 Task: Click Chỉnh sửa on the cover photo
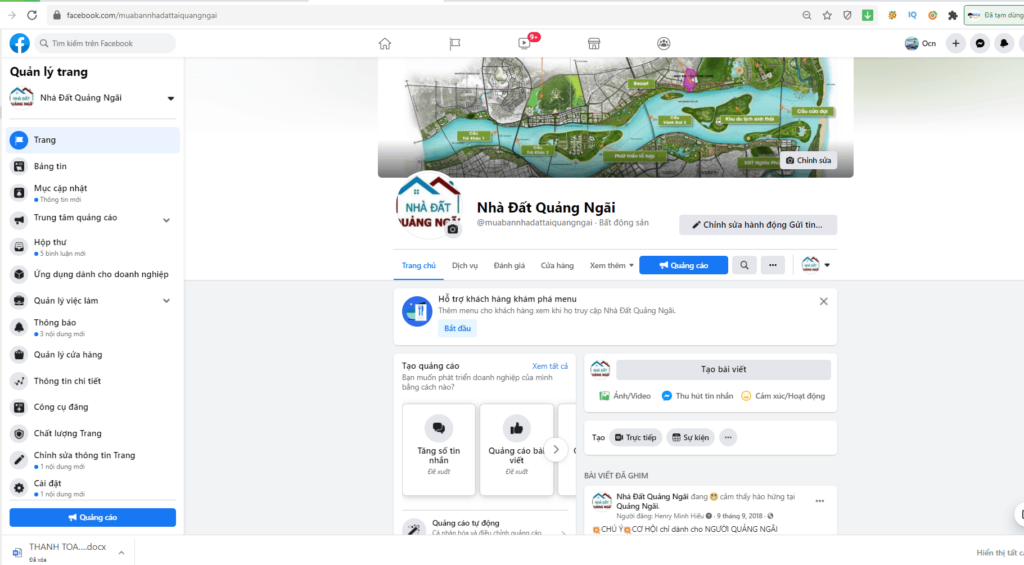click(808, 160)
